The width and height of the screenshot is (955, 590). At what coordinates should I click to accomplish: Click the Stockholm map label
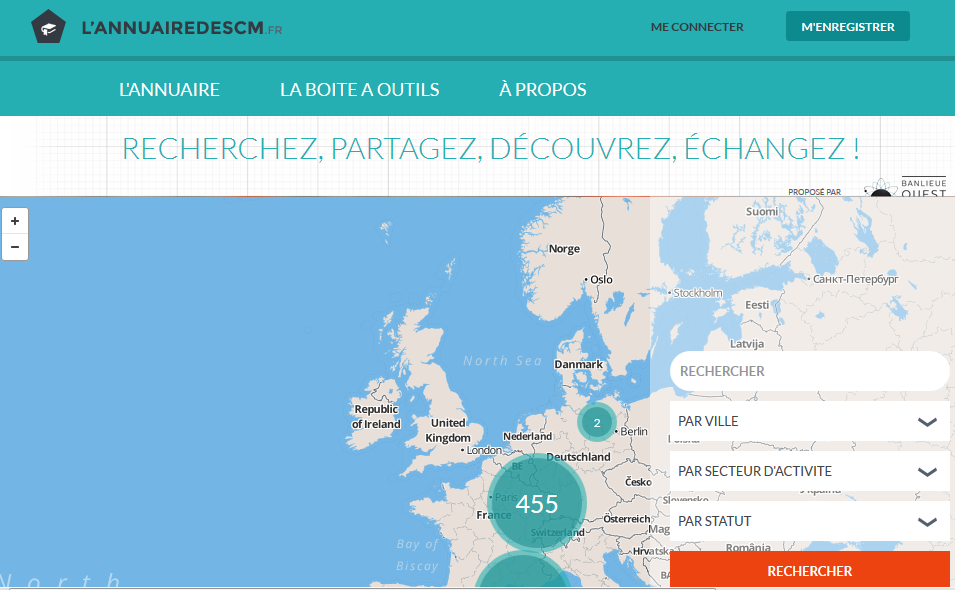tap(697, 293)
